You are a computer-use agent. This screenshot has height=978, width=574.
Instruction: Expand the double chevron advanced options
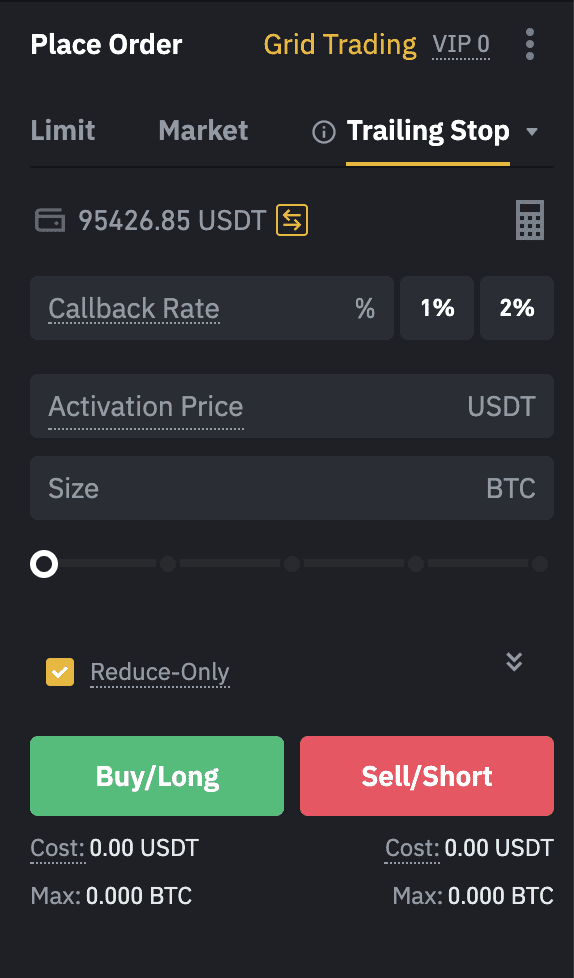[x=514, y=661]
